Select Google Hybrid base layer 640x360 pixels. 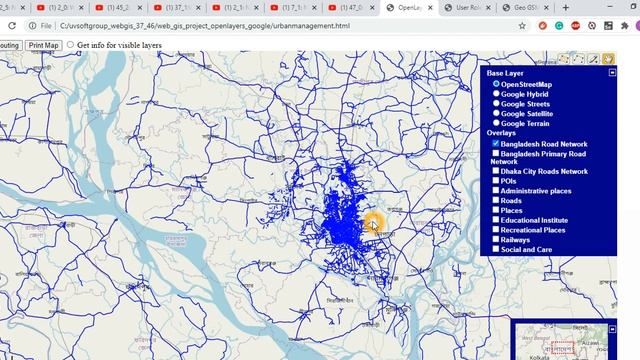[x=496, y=93]
